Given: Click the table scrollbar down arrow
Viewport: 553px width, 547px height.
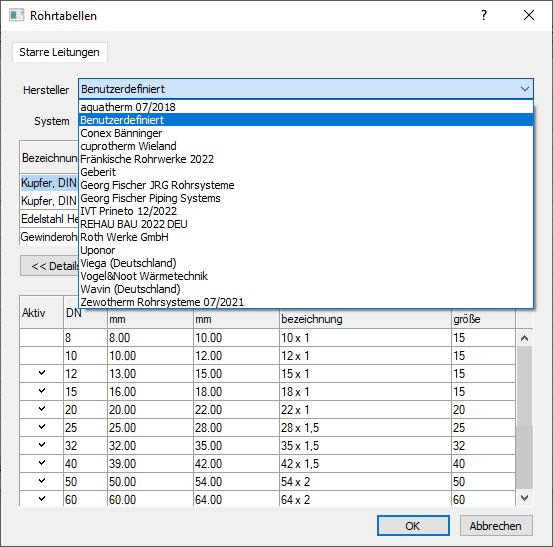Looking at the screenshot, I should pos(524,498).
